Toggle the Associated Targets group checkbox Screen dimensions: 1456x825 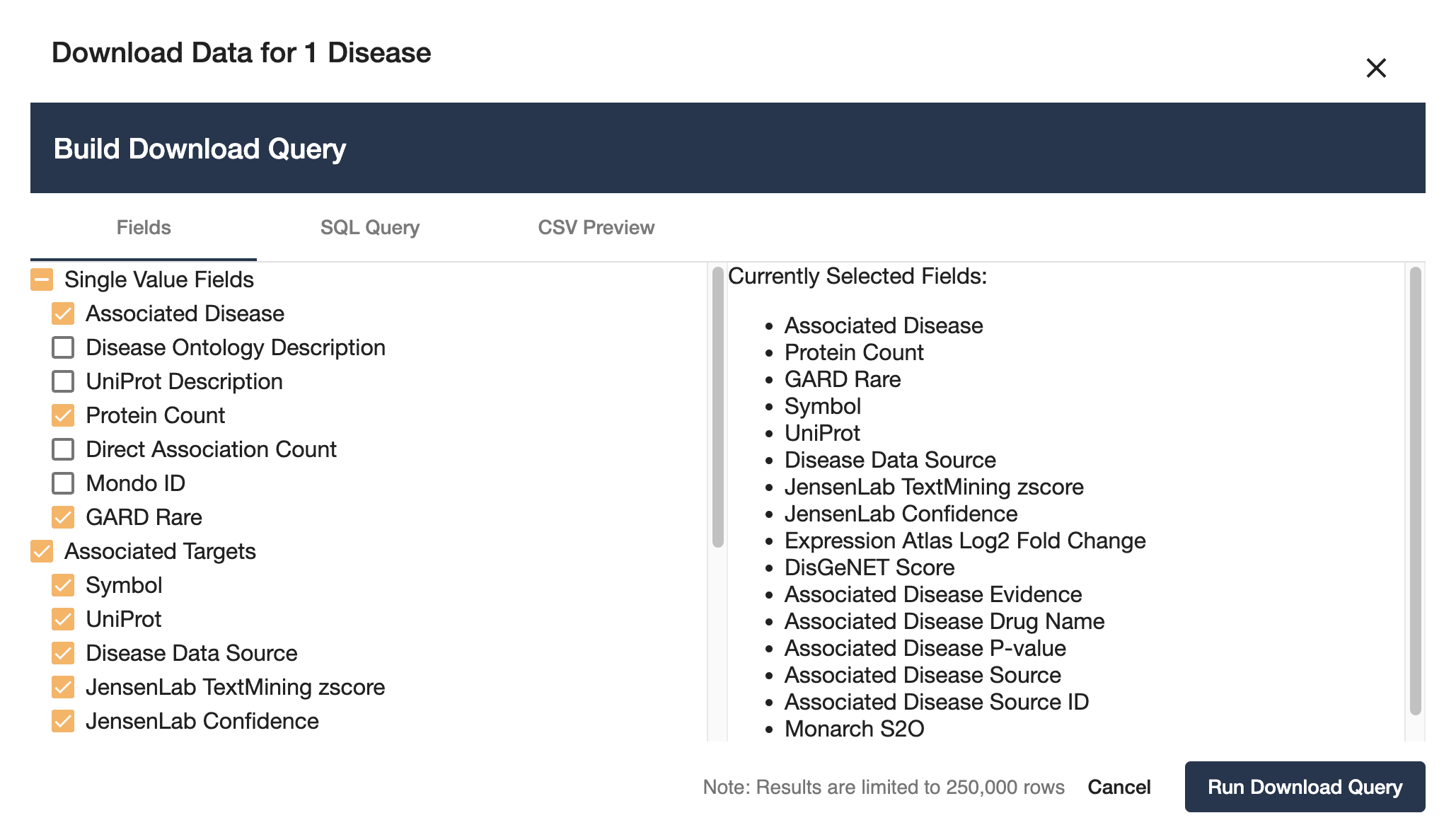(42, 551)
